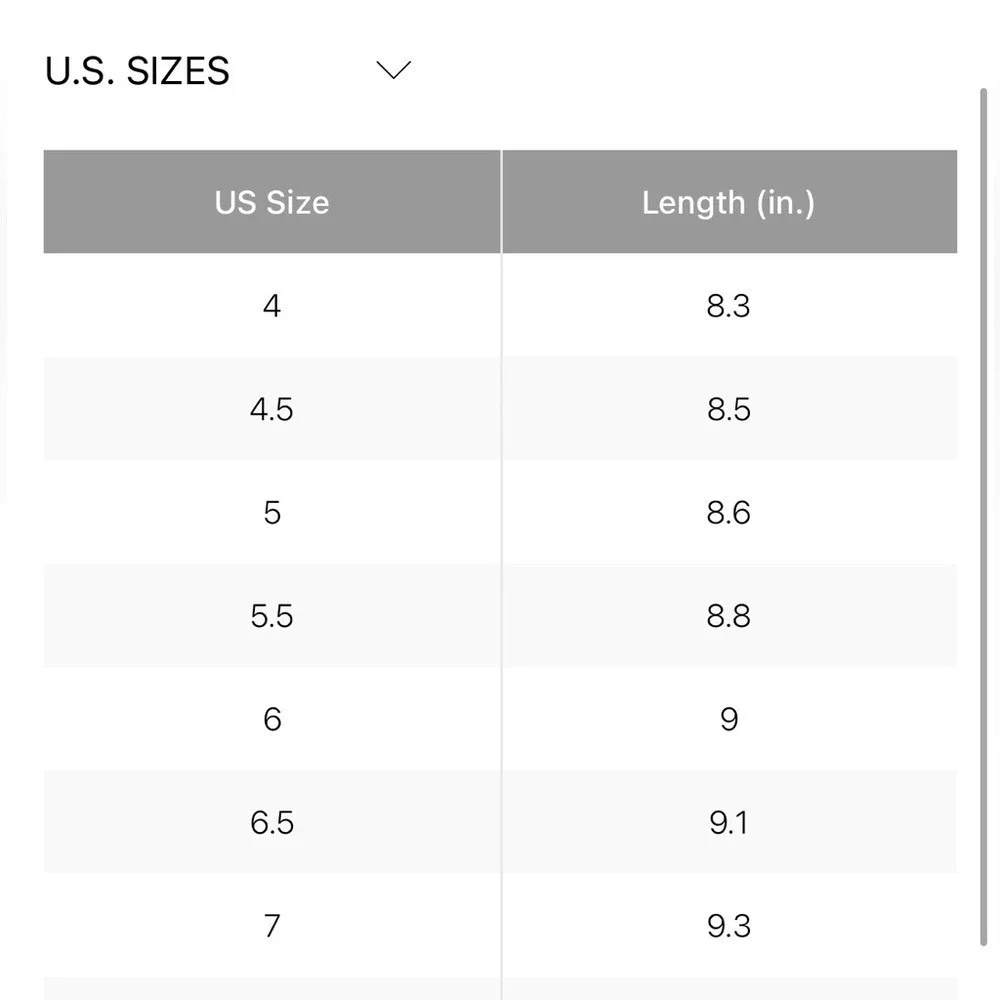Click the 9.3 length value
1000x1000 pixels.
tap(728, 925)
